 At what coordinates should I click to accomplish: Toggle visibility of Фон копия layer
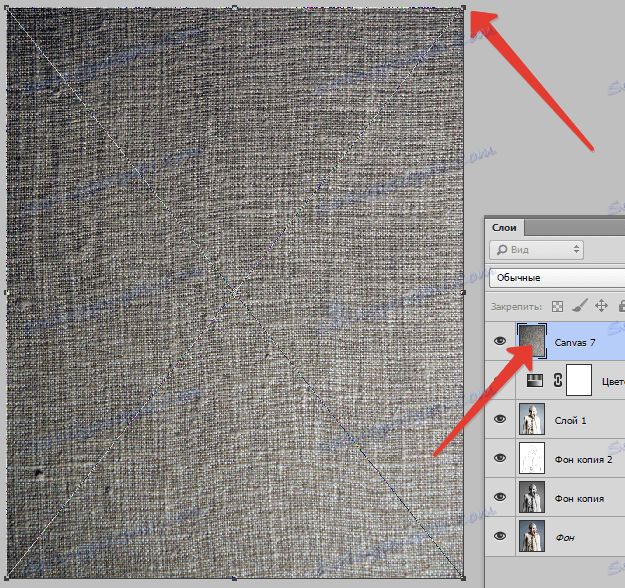[500, 497]
